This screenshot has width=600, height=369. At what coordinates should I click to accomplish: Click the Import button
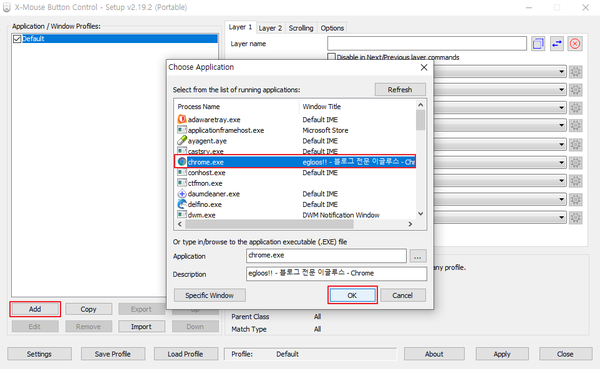[141, 327]
